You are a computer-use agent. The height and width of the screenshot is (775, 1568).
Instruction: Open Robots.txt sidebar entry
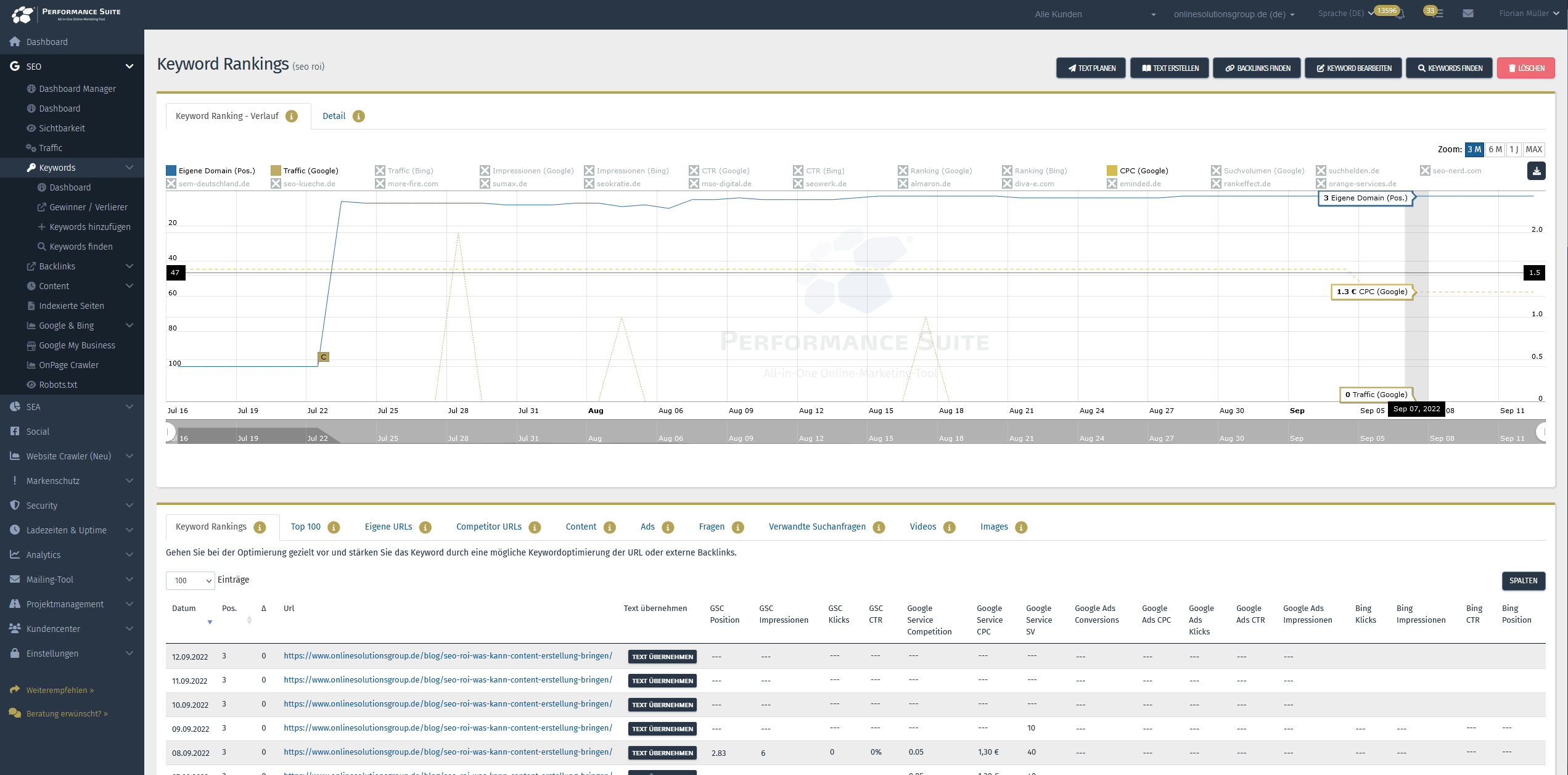tap(58, 385)
